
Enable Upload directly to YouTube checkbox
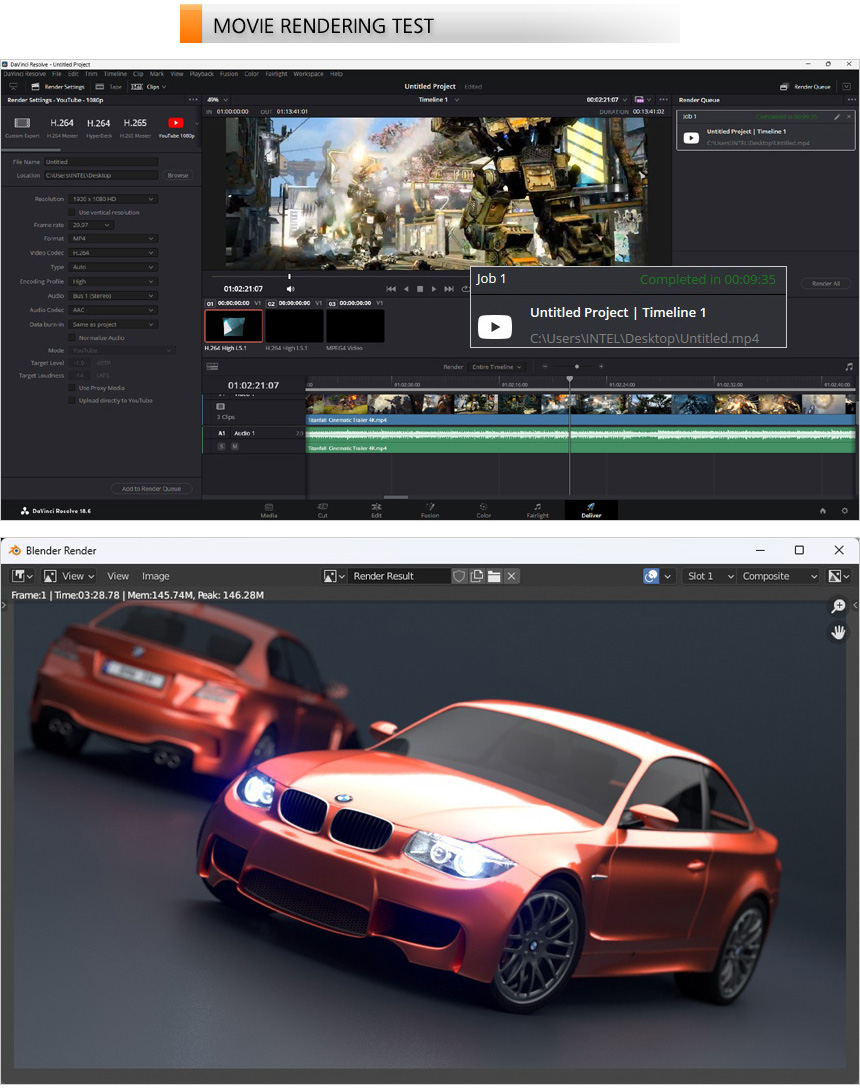(72, 400)
